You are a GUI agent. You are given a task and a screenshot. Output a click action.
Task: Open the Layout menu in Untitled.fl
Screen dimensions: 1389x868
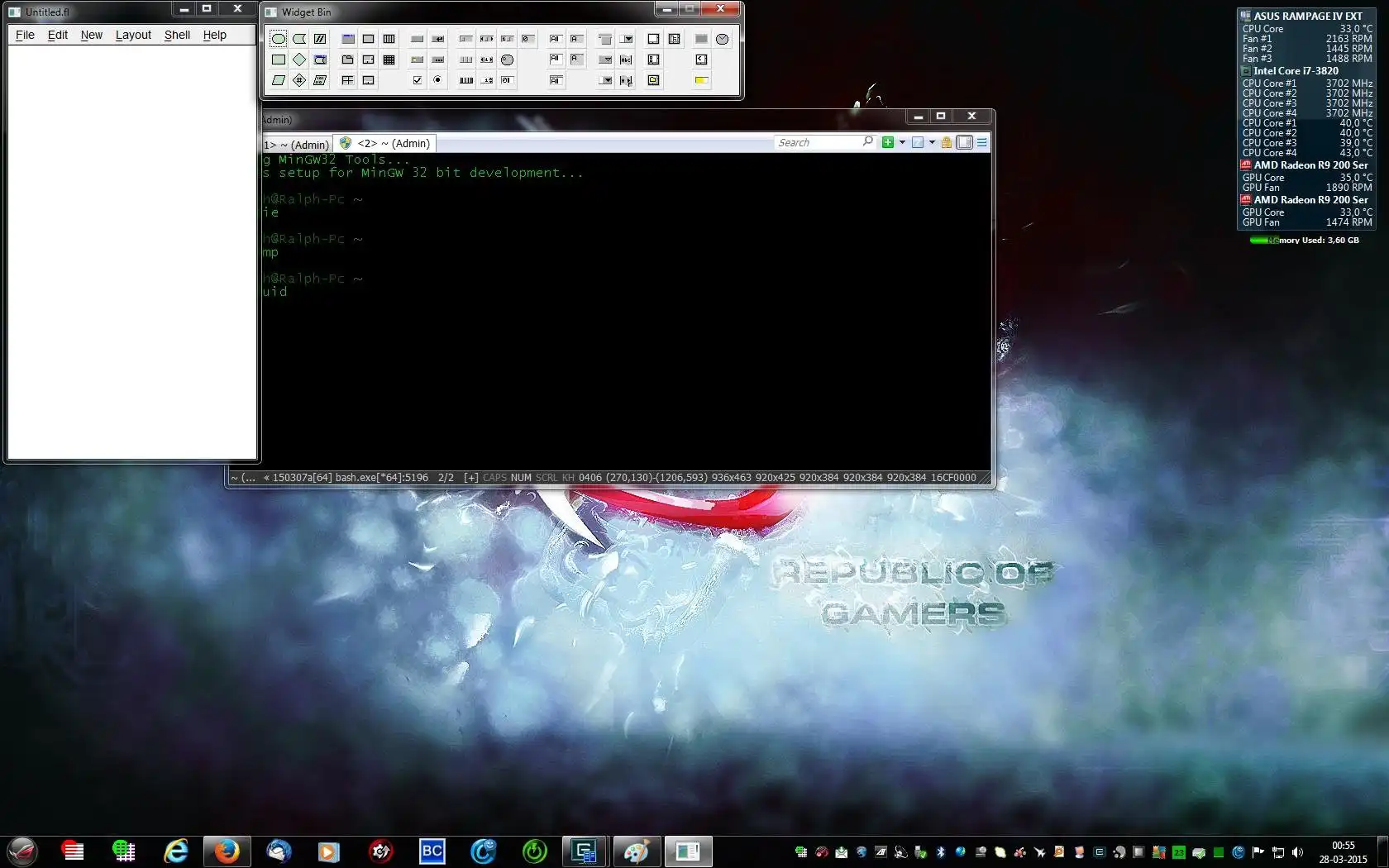click(x=133, y=35)
